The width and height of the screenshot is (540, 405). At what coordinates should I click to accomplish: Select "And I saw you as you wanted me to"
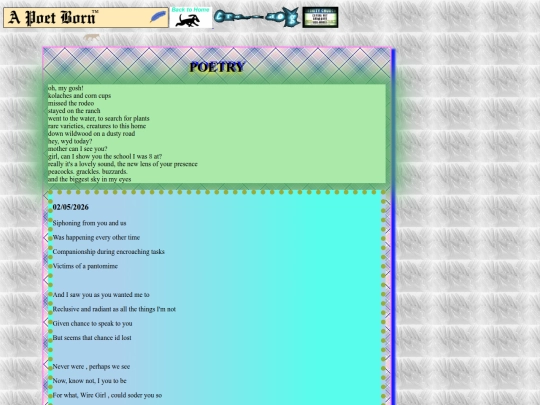tap(101, 295)
